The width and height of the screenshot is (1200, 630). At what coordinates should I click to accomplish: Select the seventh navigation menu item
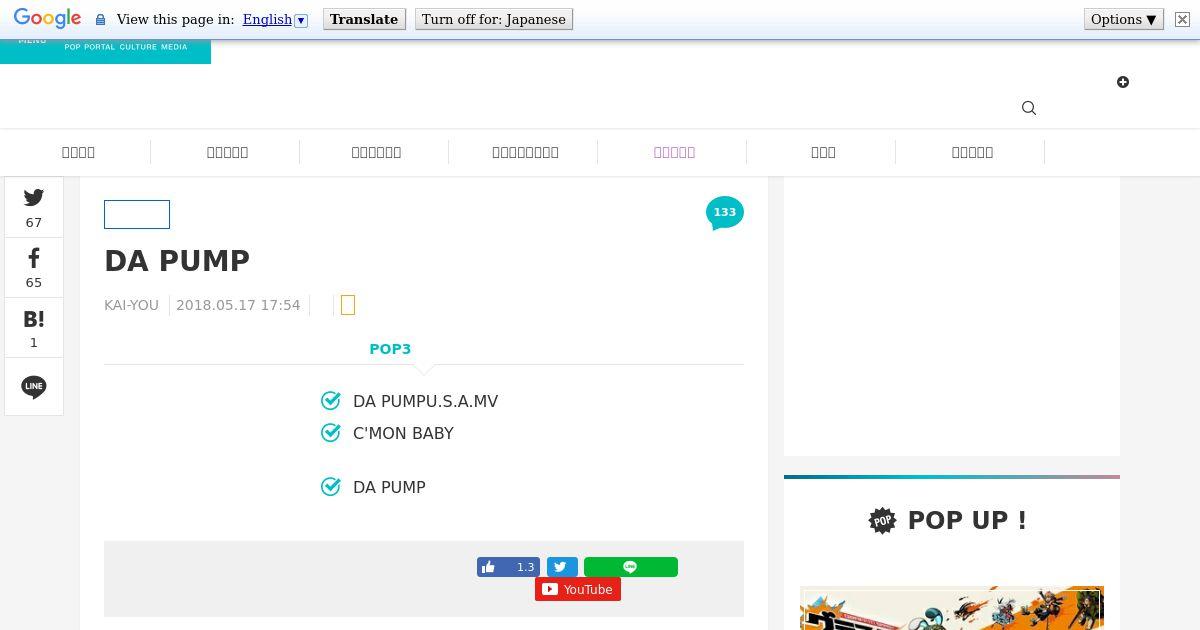pos(972,152)
